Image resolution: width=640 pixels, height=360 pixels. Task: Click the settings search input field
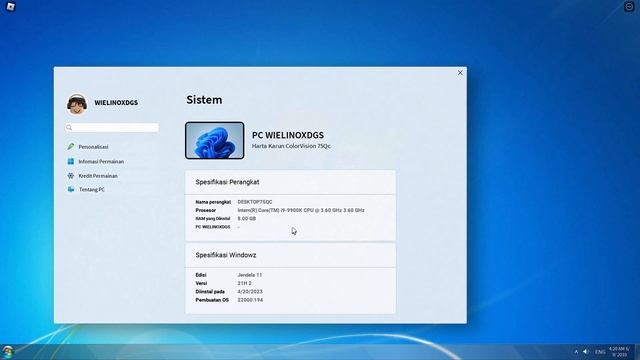click(x=111, y=128)
